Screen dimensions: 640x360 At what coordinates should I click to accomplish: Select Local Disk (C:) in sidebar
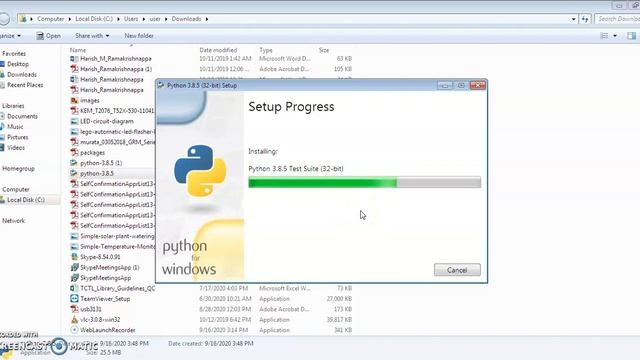pos(26,200)
